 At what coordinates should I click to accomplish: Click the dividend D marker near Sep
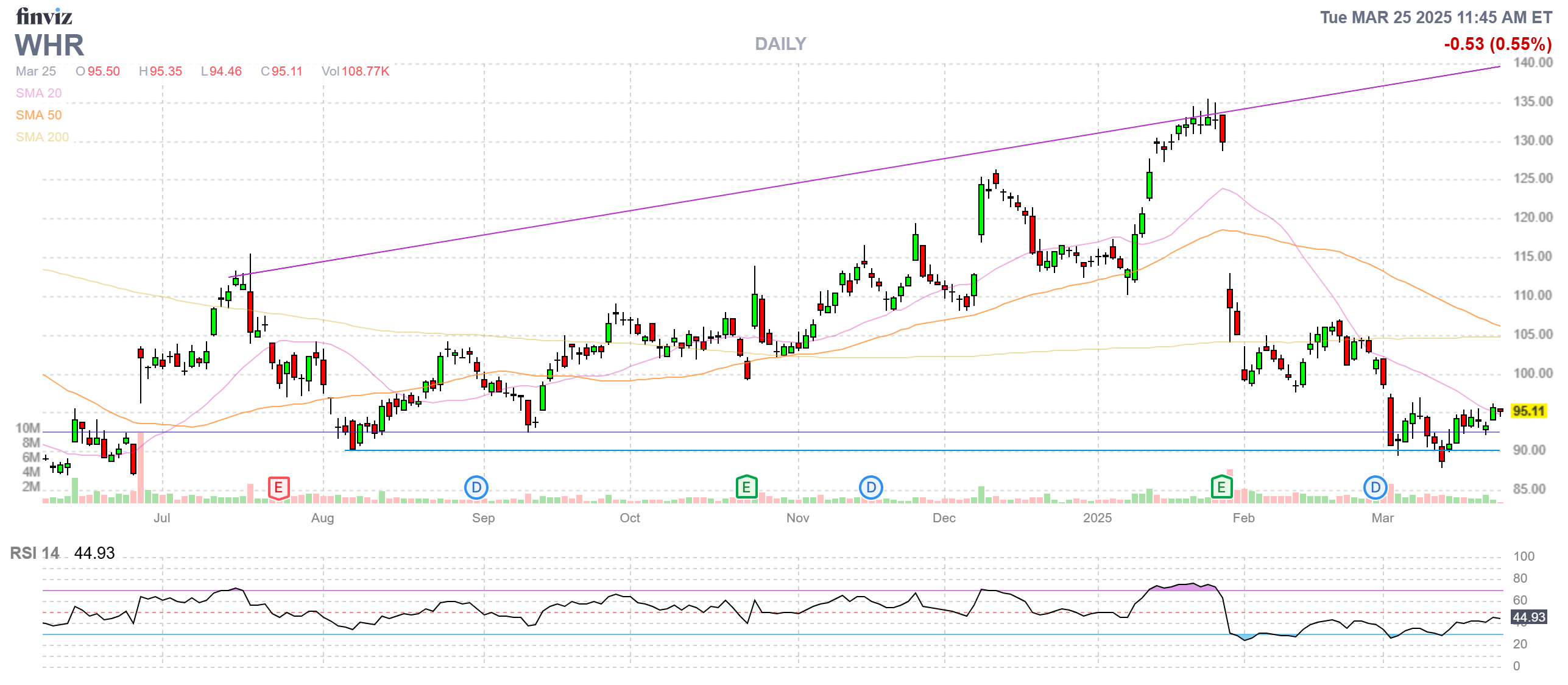476,488
